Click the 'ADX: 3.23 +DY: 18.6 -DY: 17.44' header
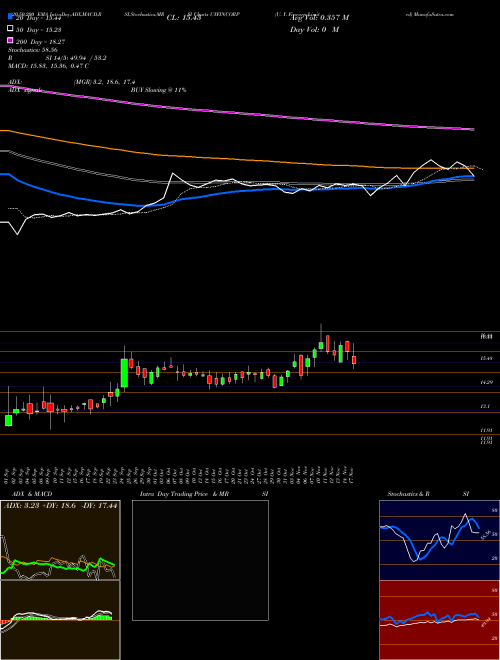The width and height of the screenshot is (500, 660). click(x=61, y=505)
